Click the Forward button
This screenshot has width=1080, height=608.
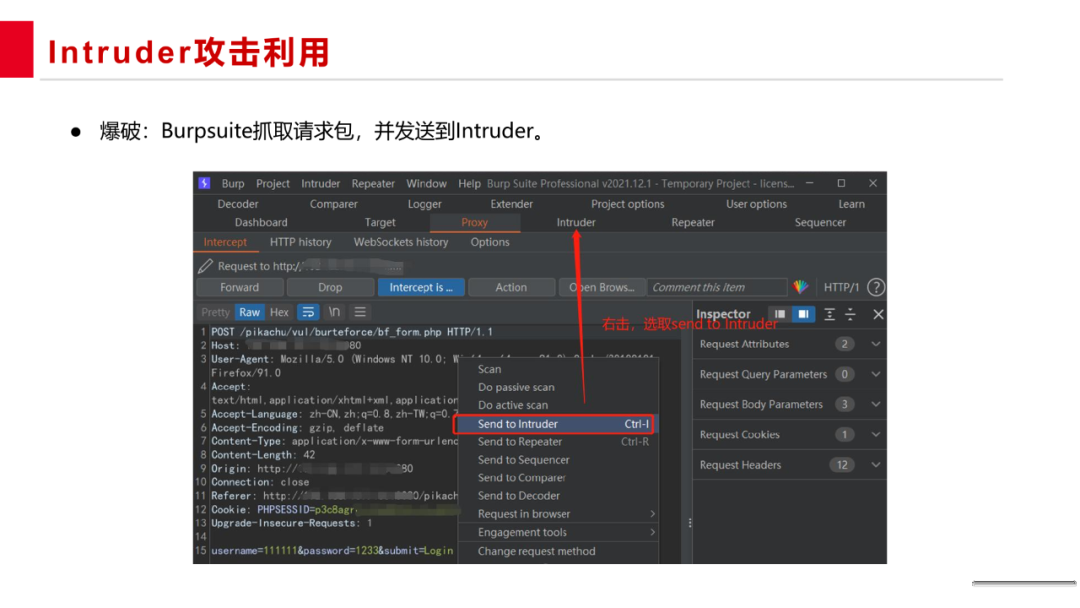[240, 287]
